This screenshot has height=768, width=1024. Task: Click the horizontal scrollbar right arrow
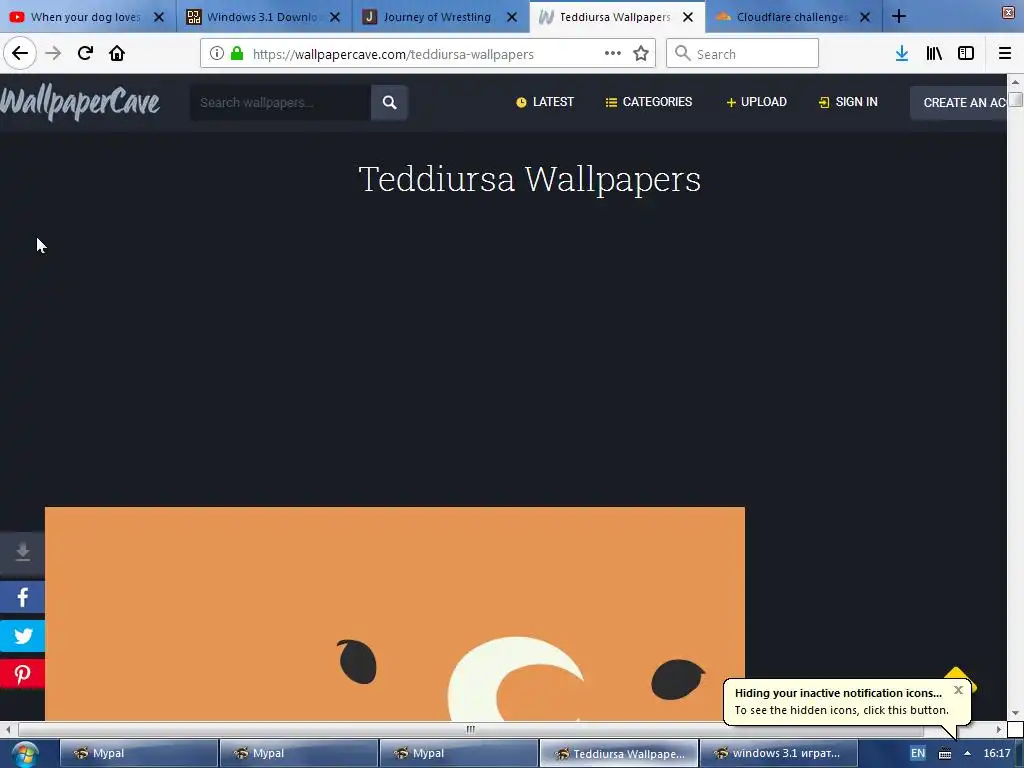tap(998, 729)
